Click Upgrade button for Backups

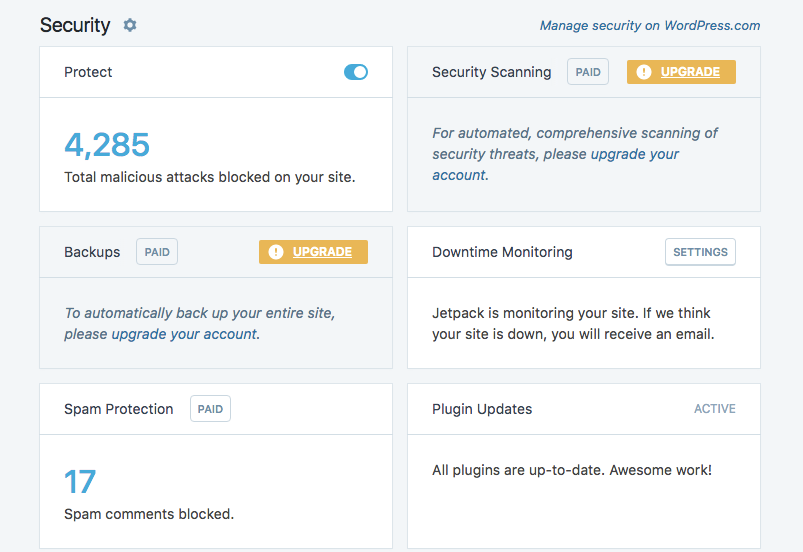tap(313, 252)
